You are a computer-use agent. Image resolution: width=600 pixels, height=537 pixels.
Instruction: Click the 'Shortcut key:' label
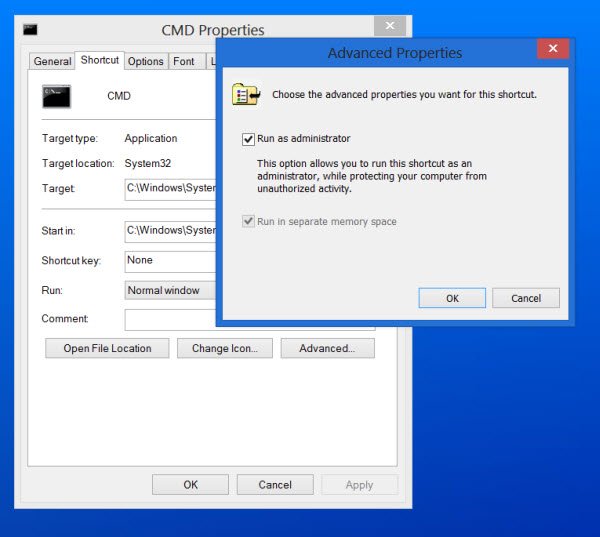pos(71,261)
